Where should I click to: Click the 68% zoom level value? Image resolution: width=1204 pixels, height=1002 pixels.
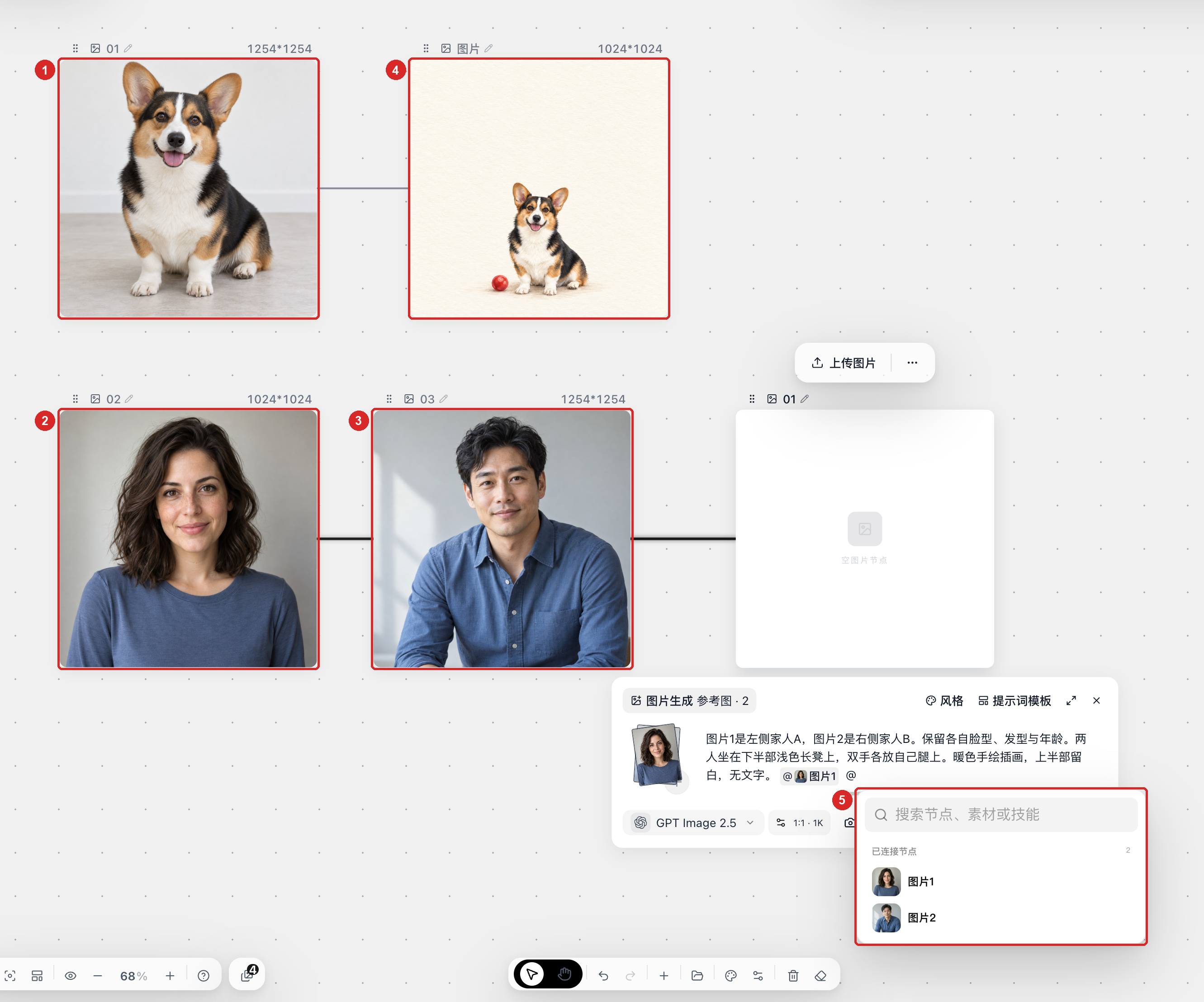pyautogui.click(x=133, y=976)
